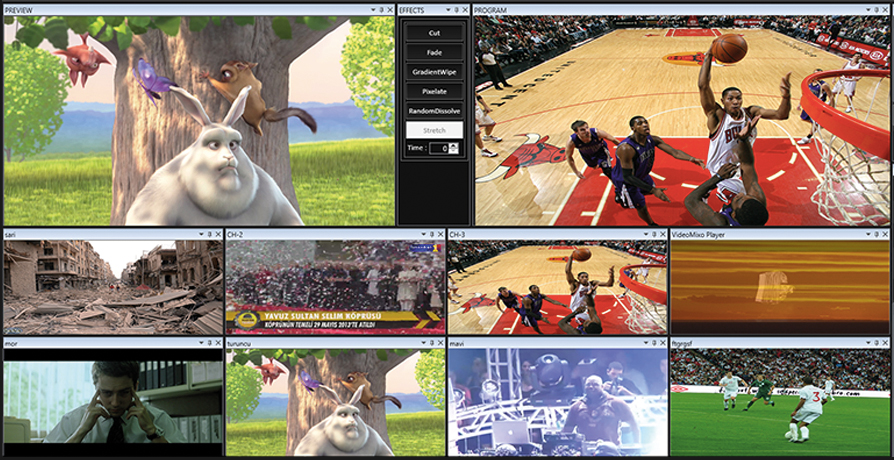
Task: Toggle the pin icon on mavi panel
Action: tap(653, 343)
